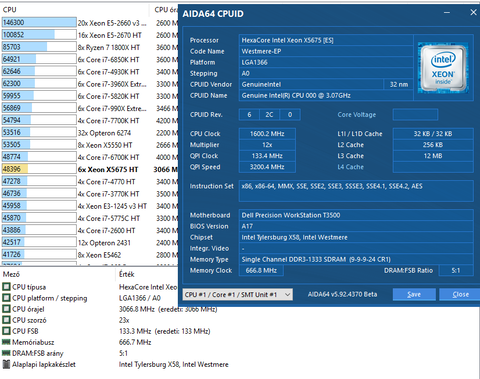
Task: Select the 12x Opteron 2431 row
Action: 90,243
